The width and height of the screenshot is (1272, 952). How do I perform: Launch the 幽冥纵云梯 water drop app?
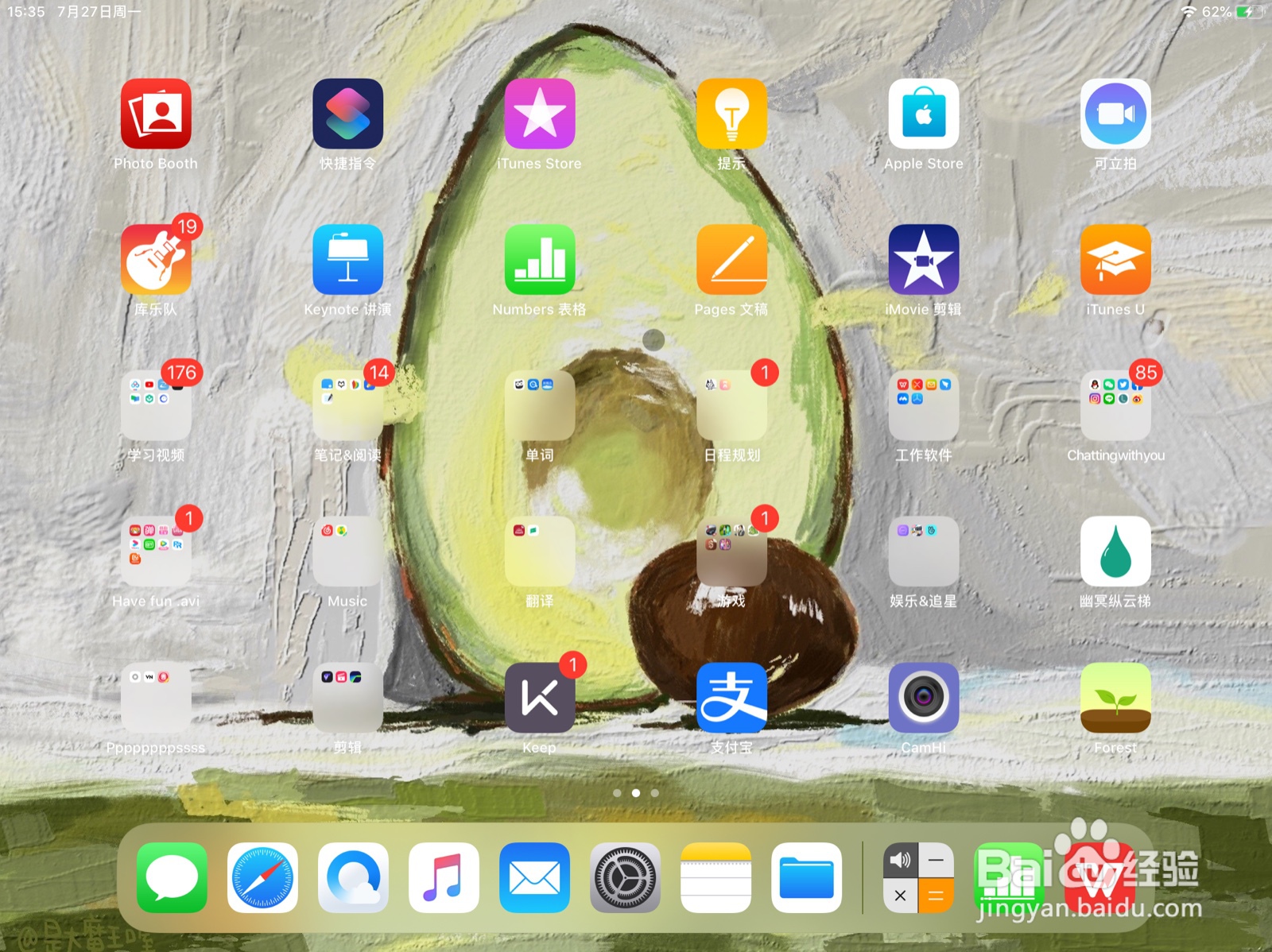pyautogui.click(x=1115, y=551)
